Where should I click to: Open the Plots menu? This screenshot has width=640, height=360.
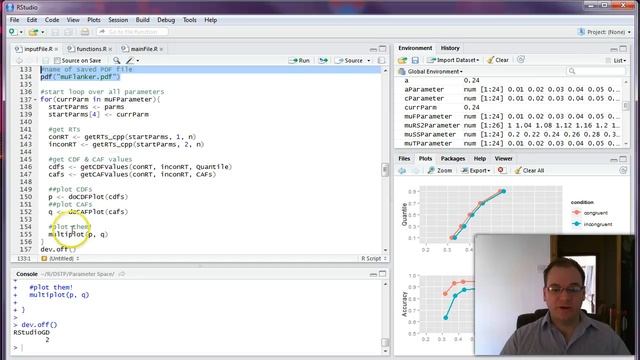click(93, 20)
